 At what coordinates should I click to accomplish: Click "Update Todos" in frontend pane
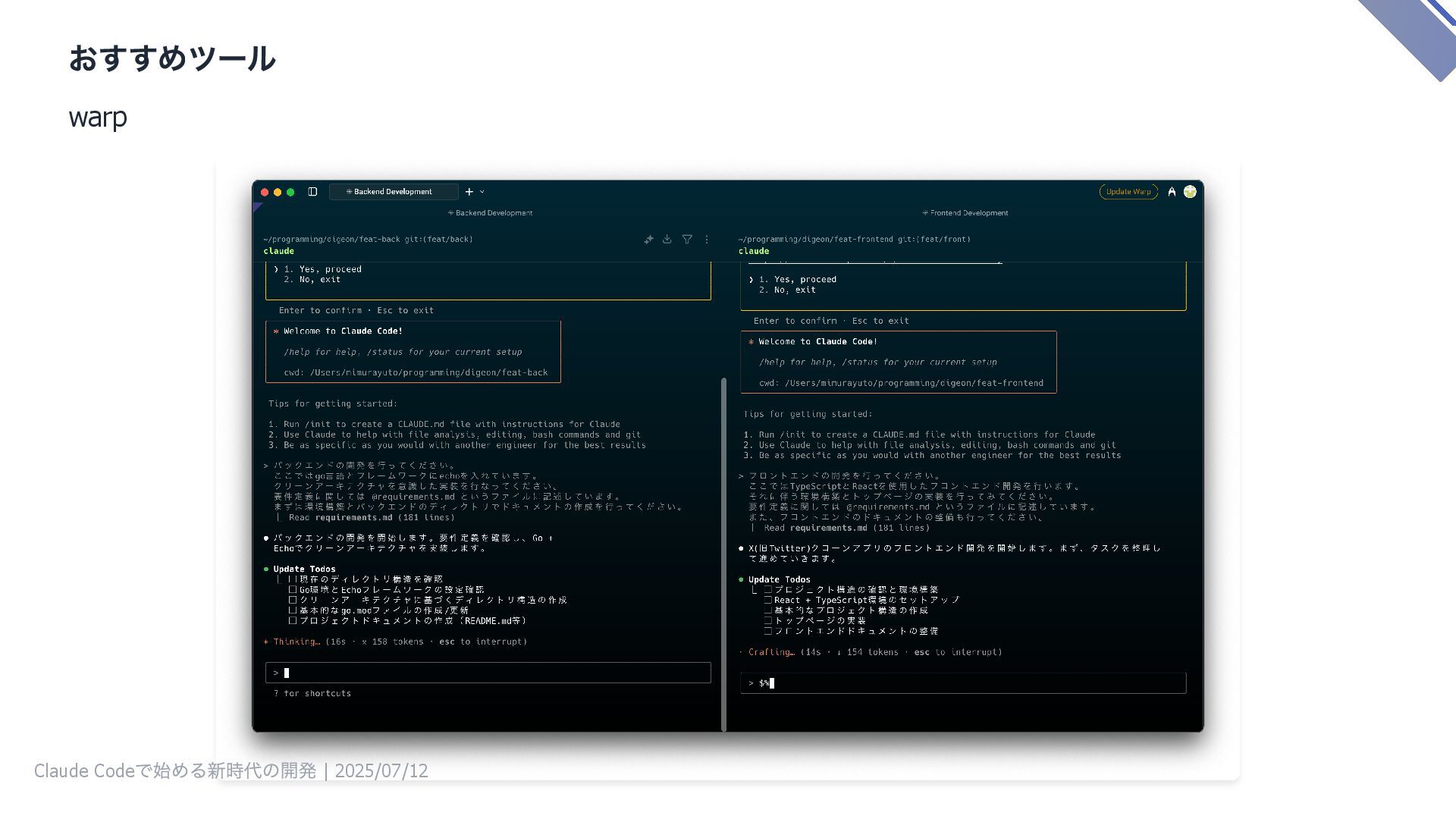coord(780,580)
